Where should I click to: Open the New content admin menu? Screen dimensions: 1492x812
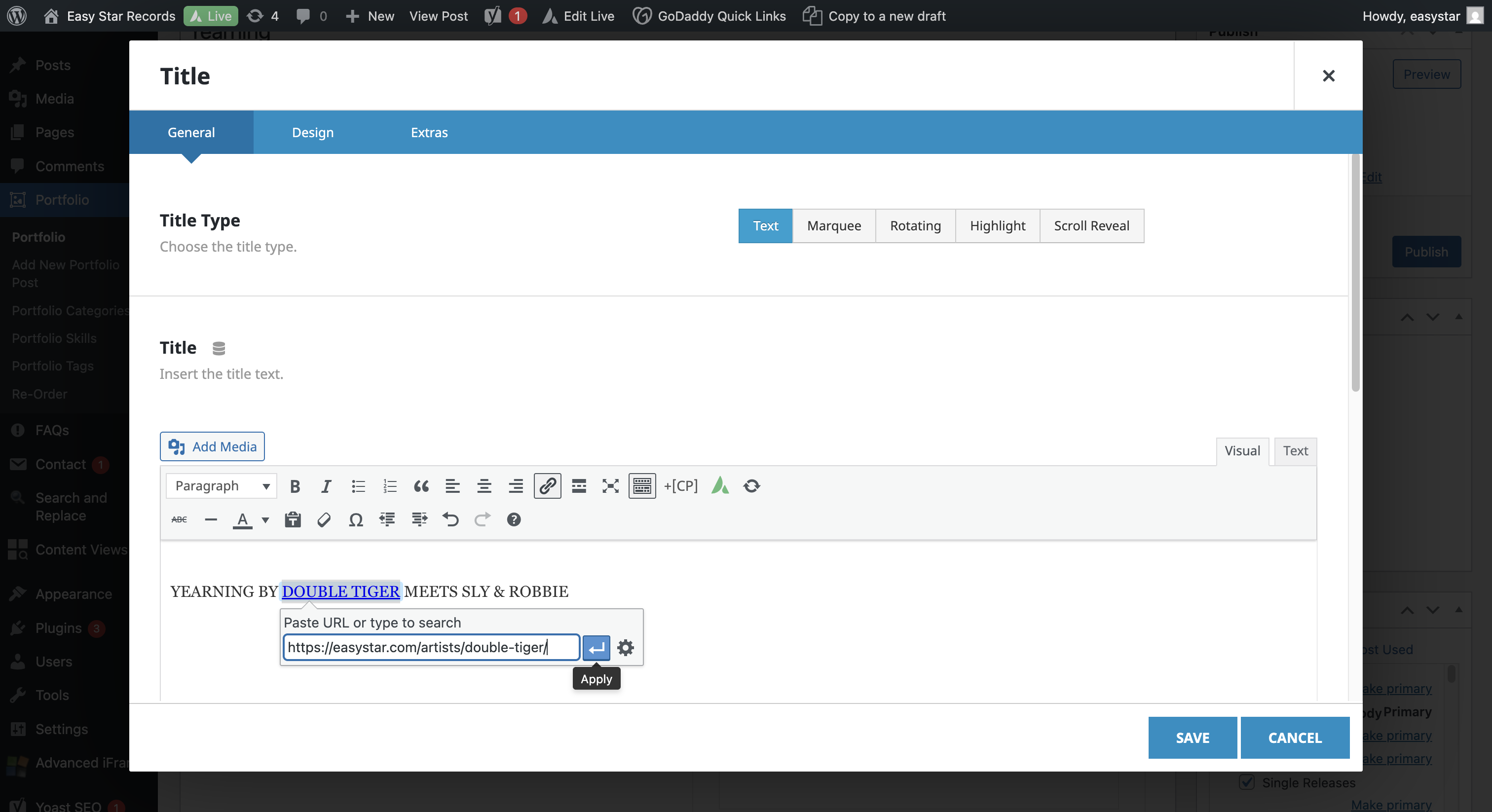click(x=370, y=16)
